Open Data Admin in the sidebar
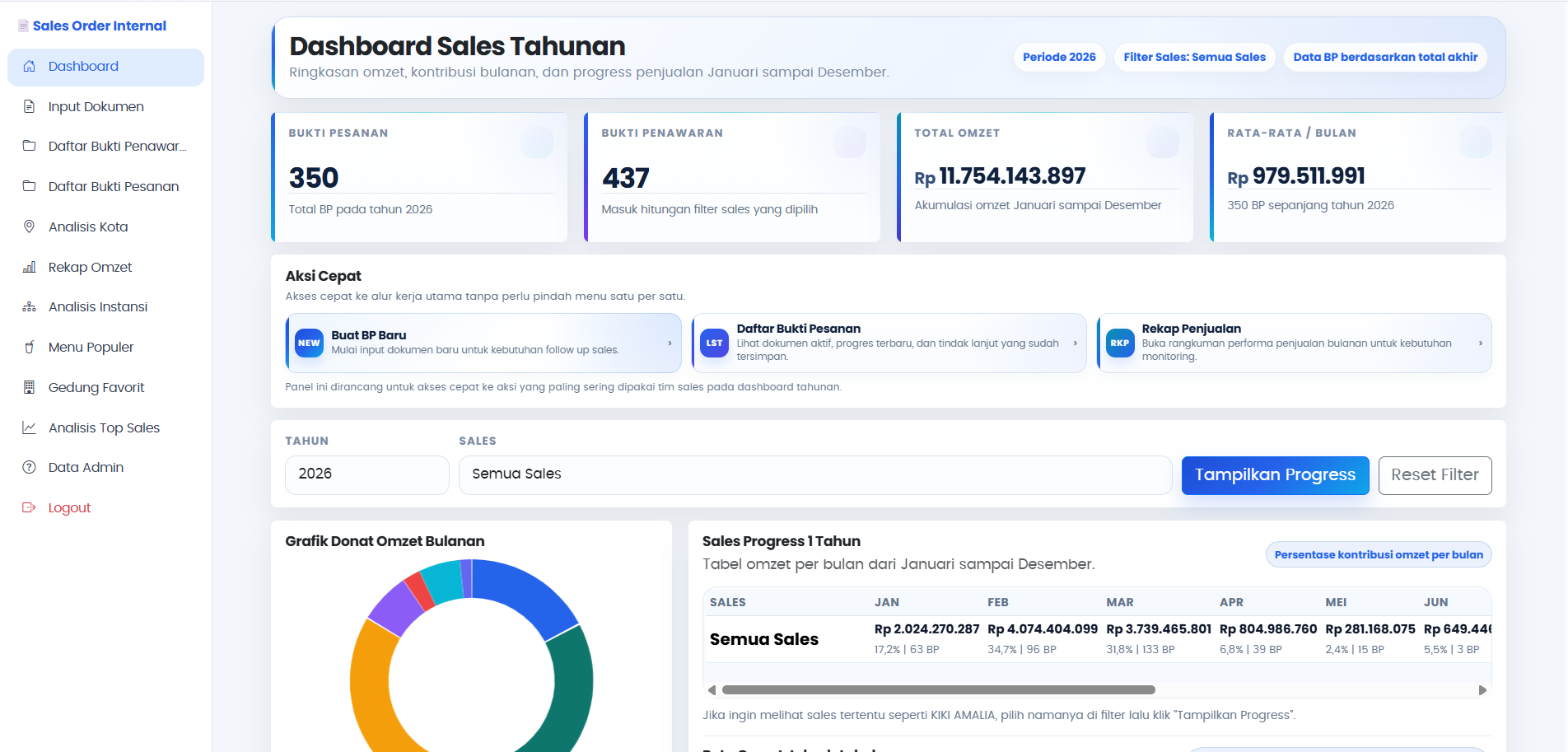Image resolution: width=1568 pixels, height=752 pixels. click(105, 467)
